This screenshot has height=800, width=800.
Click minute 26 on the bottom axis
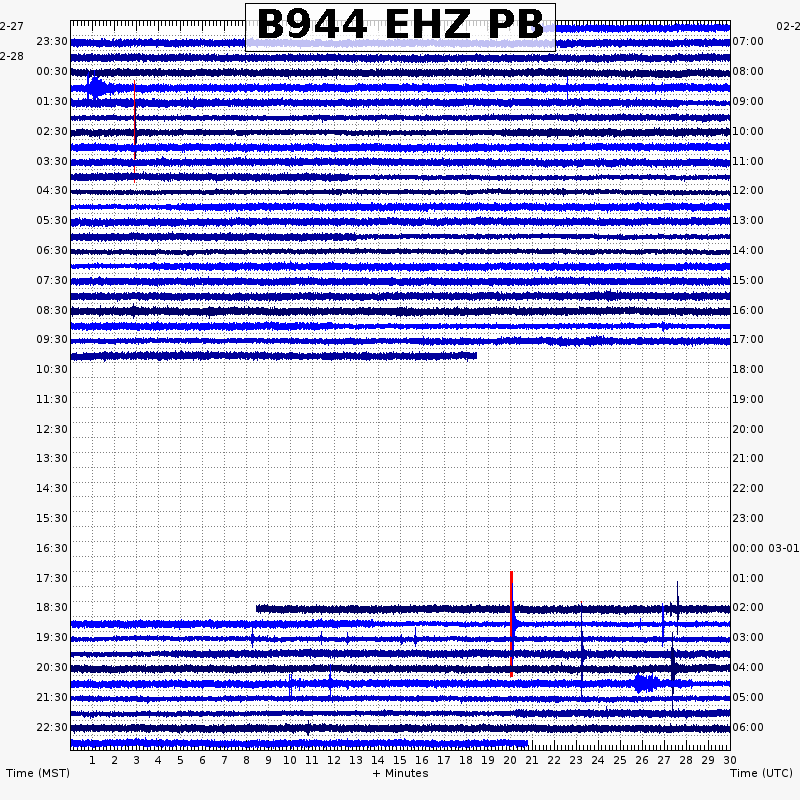click(x=642, y=761)
